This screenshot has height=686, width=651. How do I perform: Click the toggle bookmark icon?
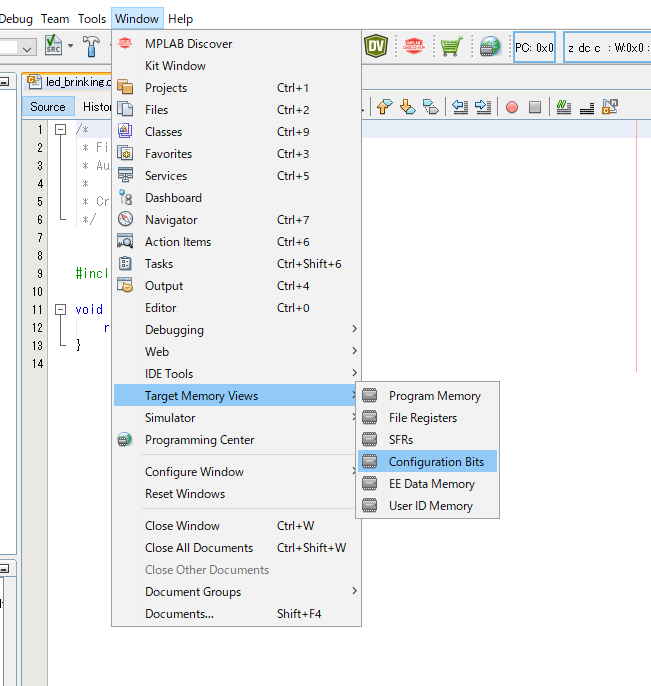pos(430,107)
